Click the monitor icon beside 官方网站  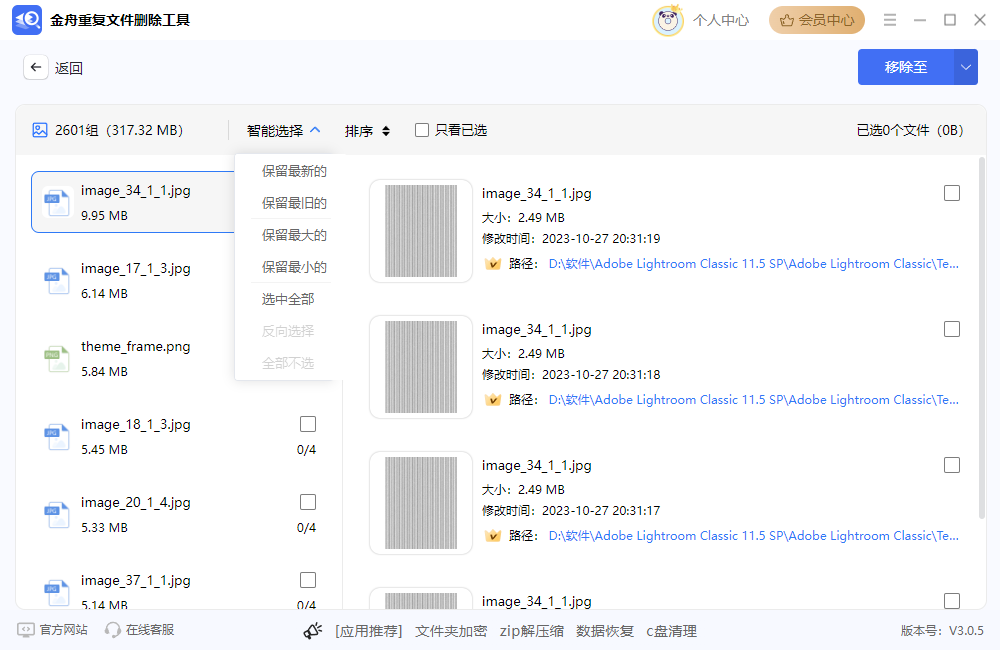pos(26,630)
